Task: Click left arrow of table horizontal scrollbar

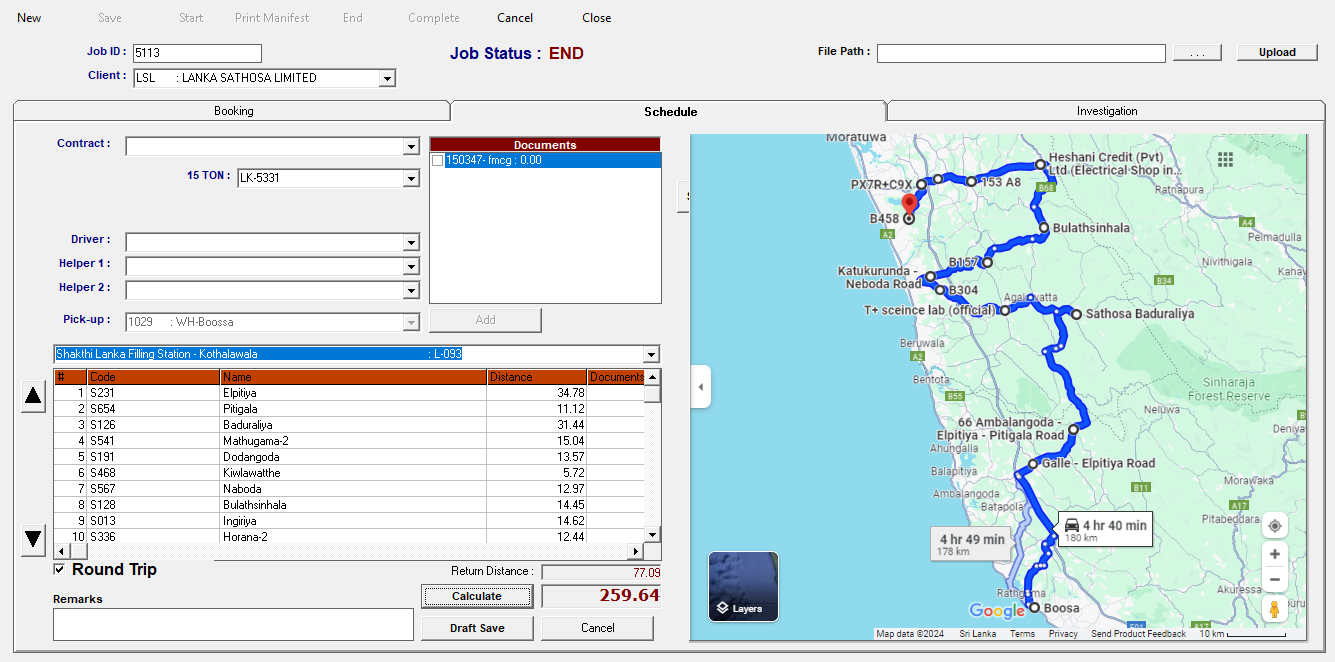Action: tap(60, 551)
